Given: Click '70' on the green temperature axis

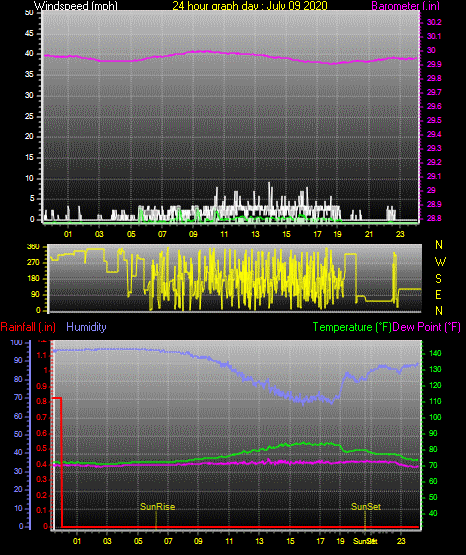Looking at the screenshot, I should click(433, 465).
